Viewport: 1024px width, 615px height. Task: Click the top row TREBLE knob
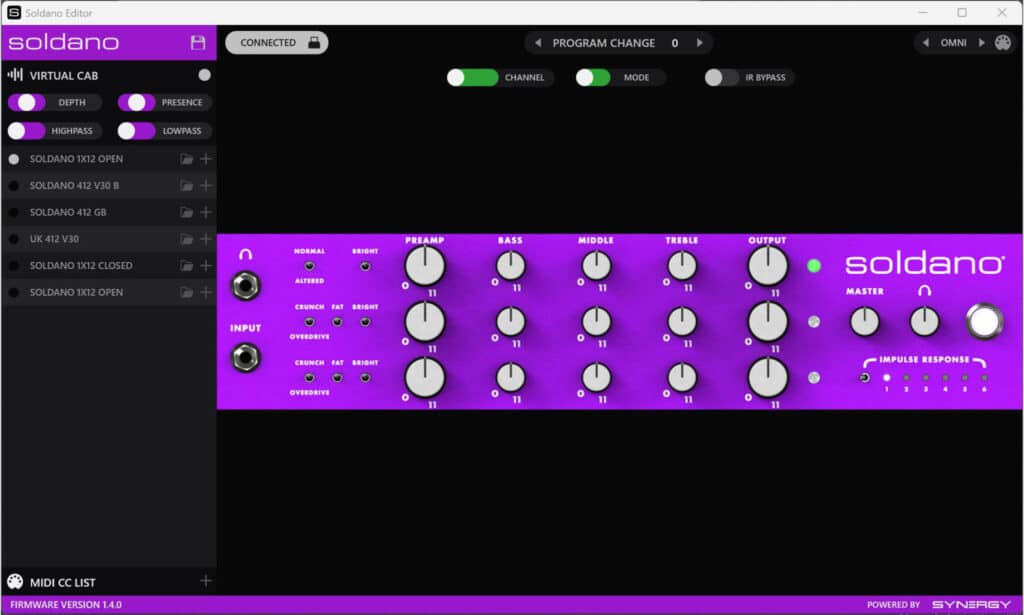click(682, 266)
